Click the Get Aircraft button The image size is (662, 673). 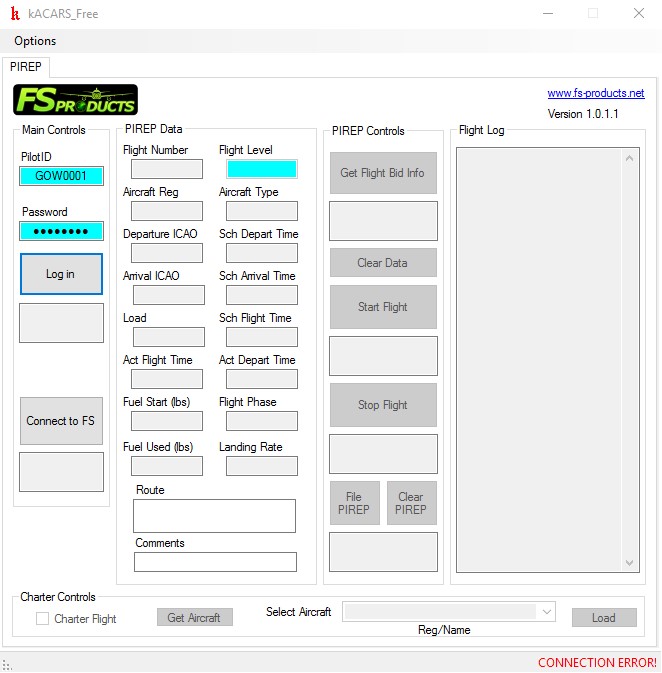coord(195,617)
